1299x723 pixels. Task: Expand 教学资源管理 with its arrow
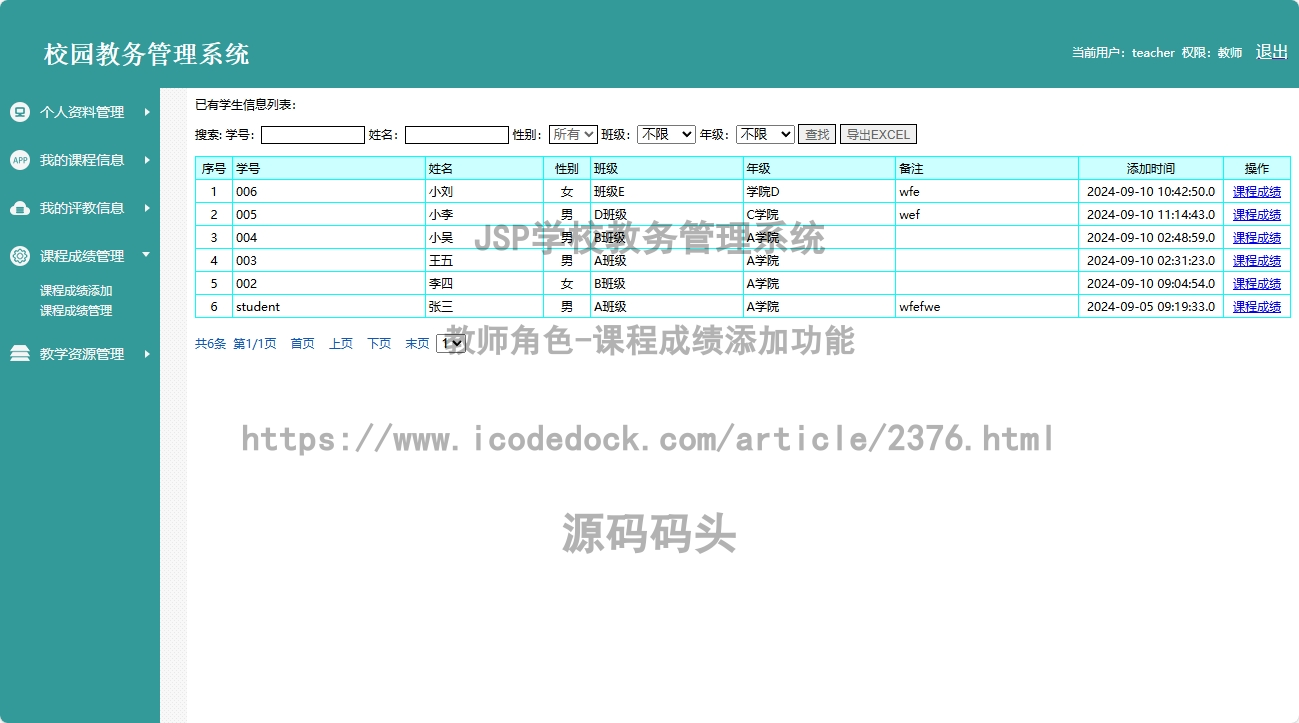coord(147,354)
